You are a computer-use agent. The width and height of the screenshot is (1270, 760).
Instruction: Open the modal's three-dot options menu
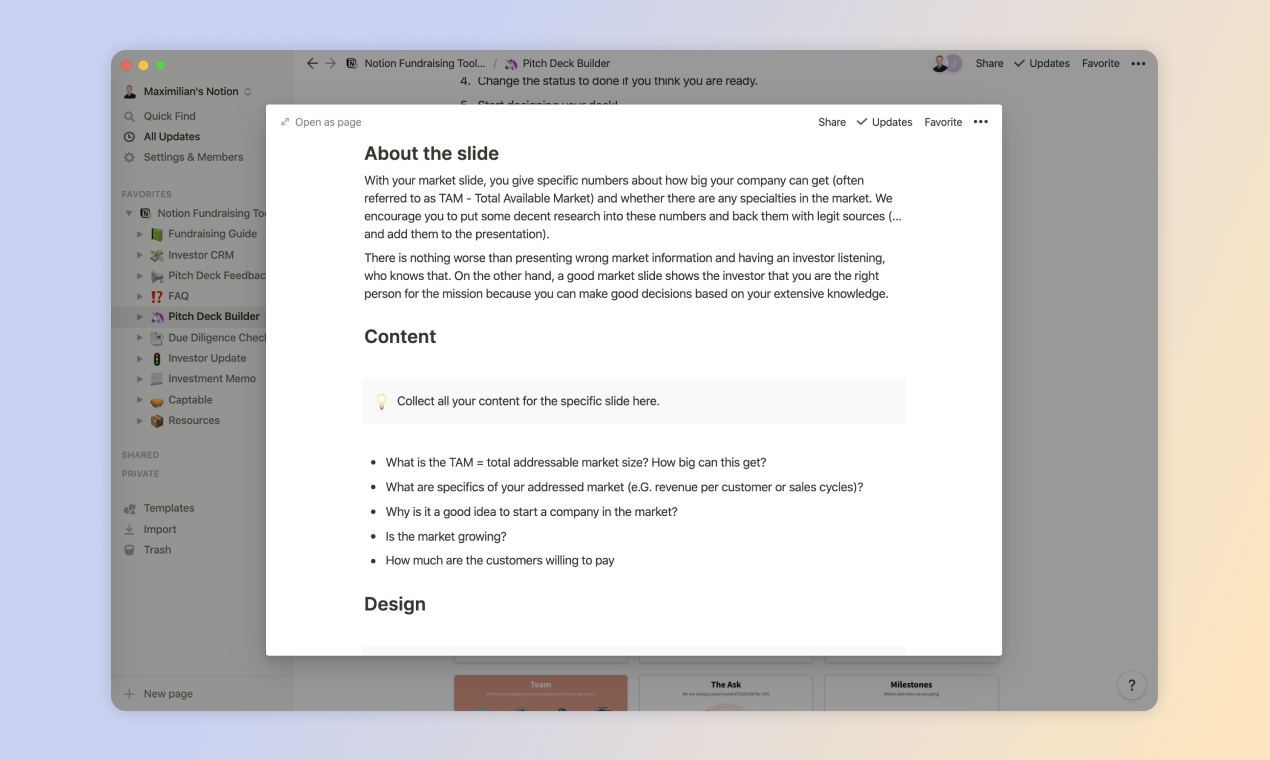coord(980,122)
